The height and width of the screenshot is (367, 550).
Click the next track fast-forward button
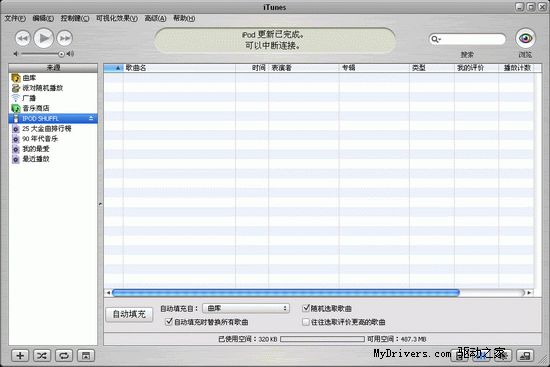(65, 38)
